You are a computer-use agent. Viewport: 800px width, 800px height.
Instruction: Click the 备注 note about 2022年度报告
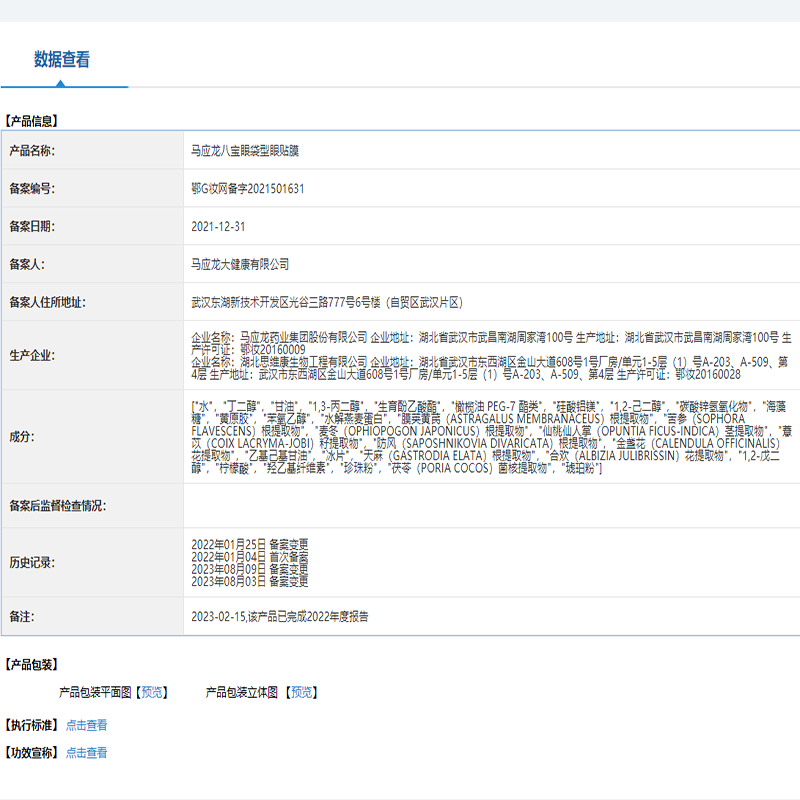click(x=279, y=617)
